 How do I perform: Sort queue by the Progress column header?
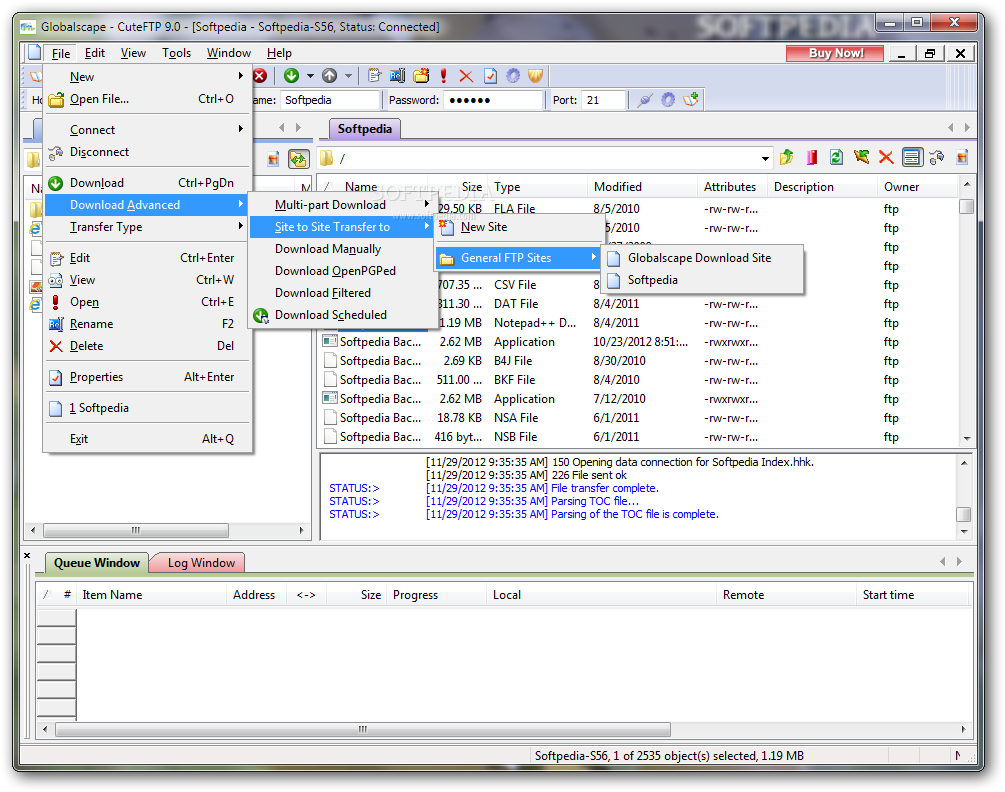436,595
